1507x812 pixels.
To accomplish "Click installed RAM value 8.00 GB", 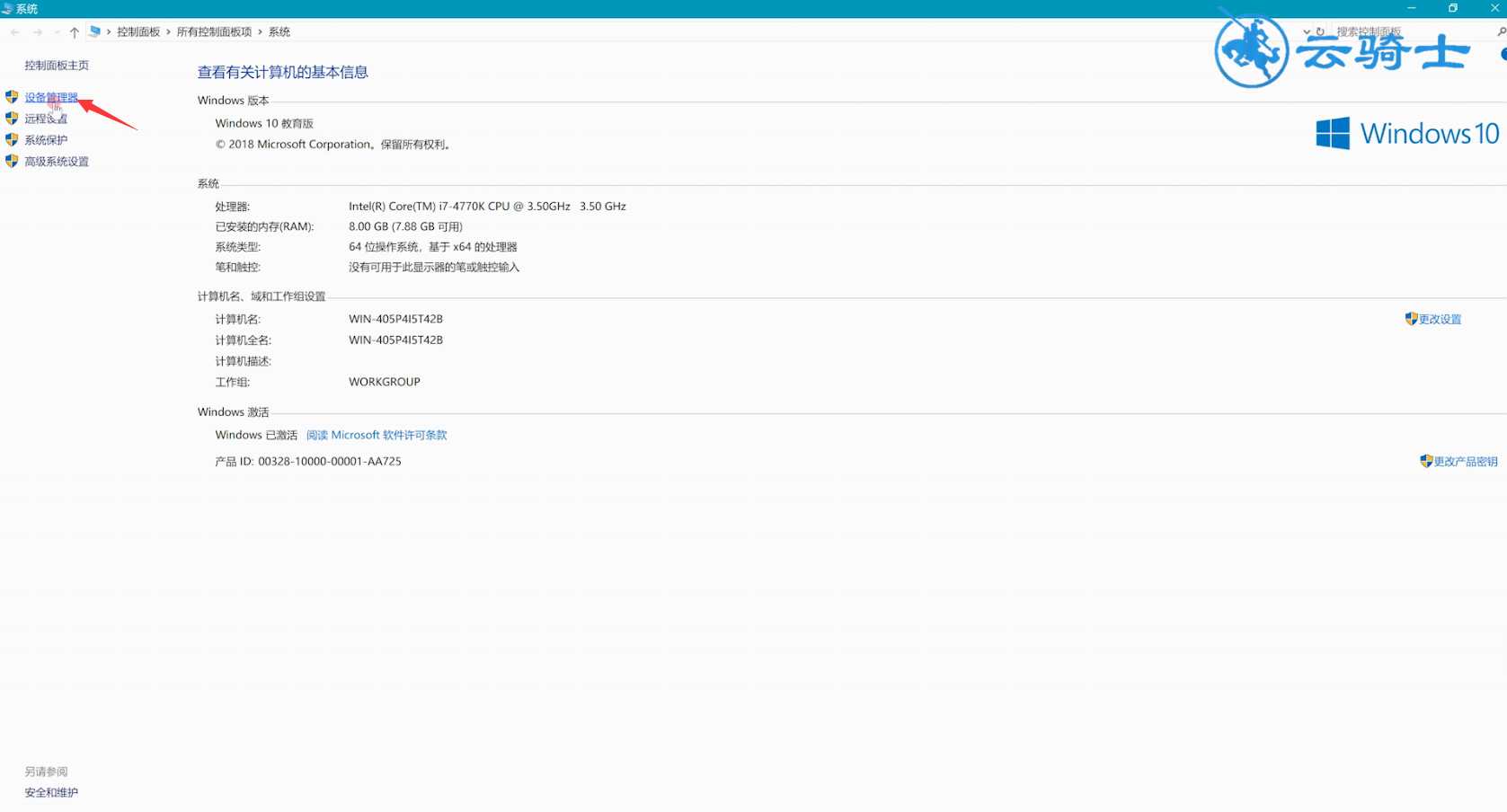I will [405, 227].
